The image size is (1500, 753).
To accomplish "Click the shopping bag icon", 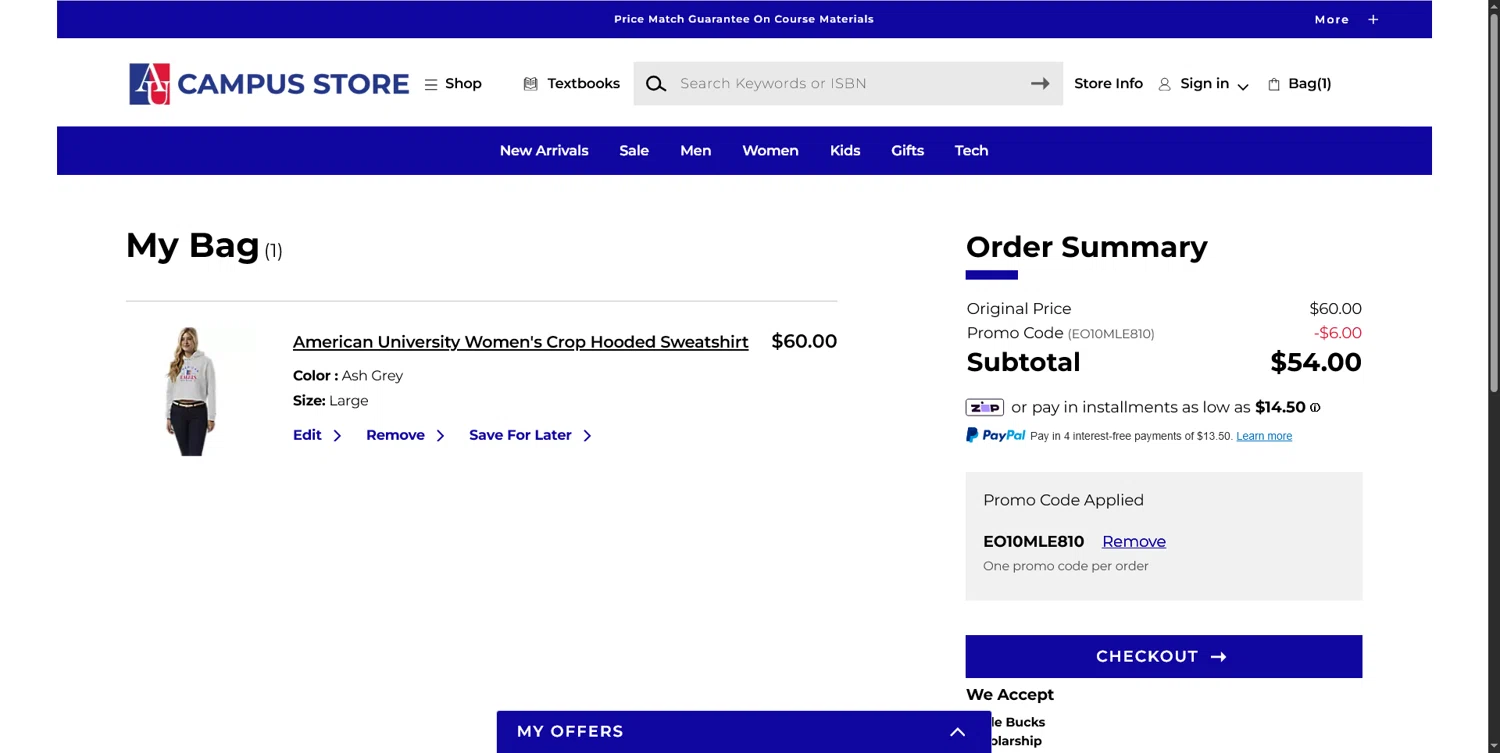I will tap(1274, 85).
